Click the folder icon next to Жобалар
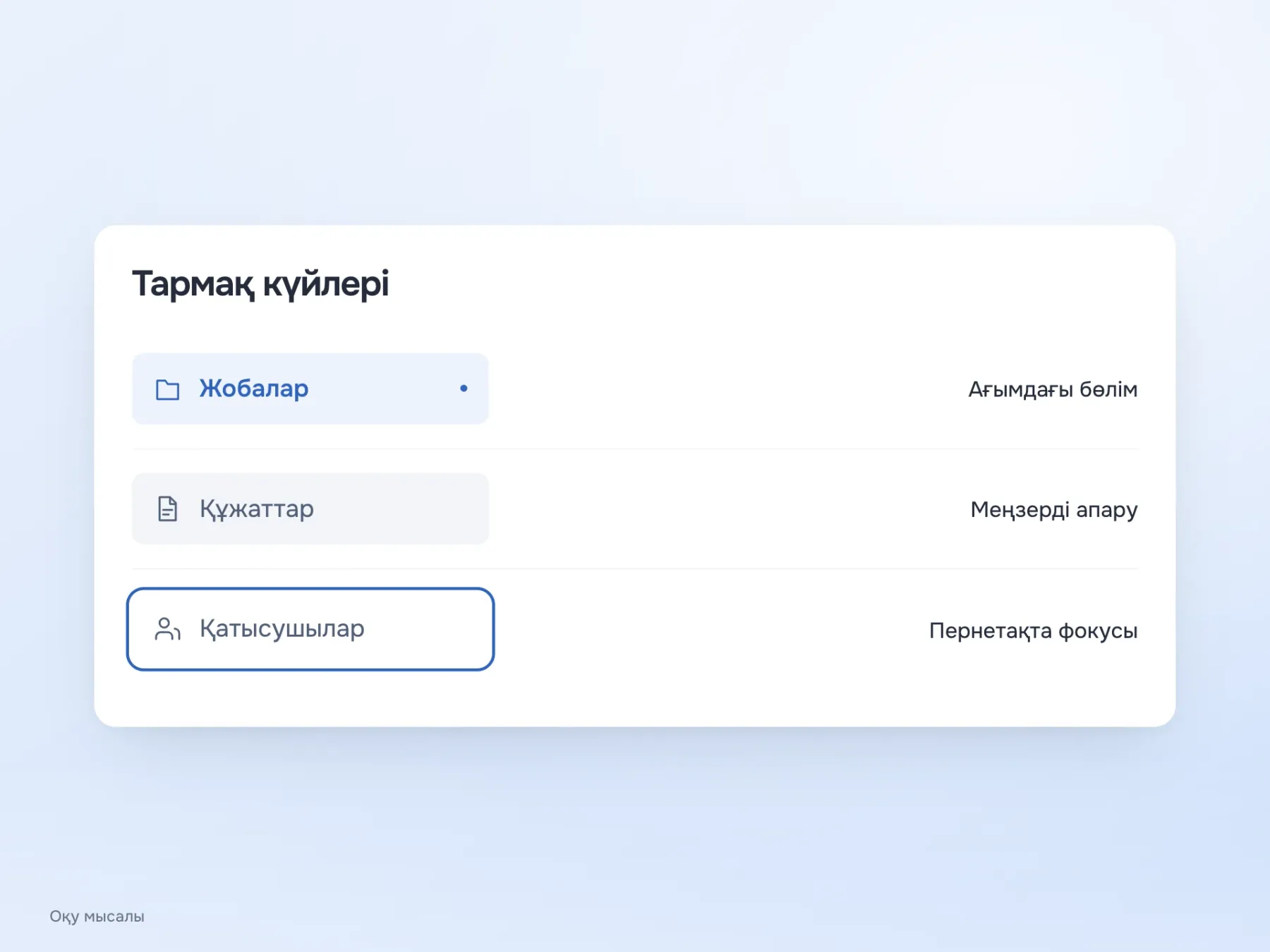The image size is (1270, 952). click(x=167, y=389)
